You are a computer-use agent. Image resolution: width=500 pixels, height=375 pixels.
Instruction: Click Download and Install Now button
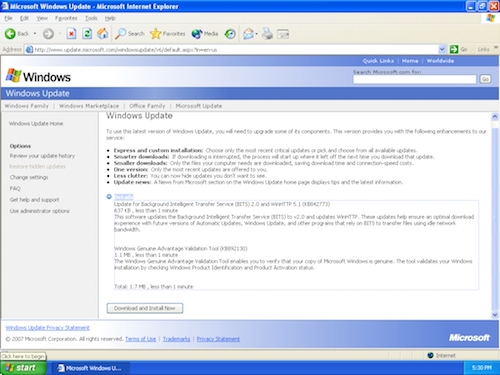coord(145,308)
